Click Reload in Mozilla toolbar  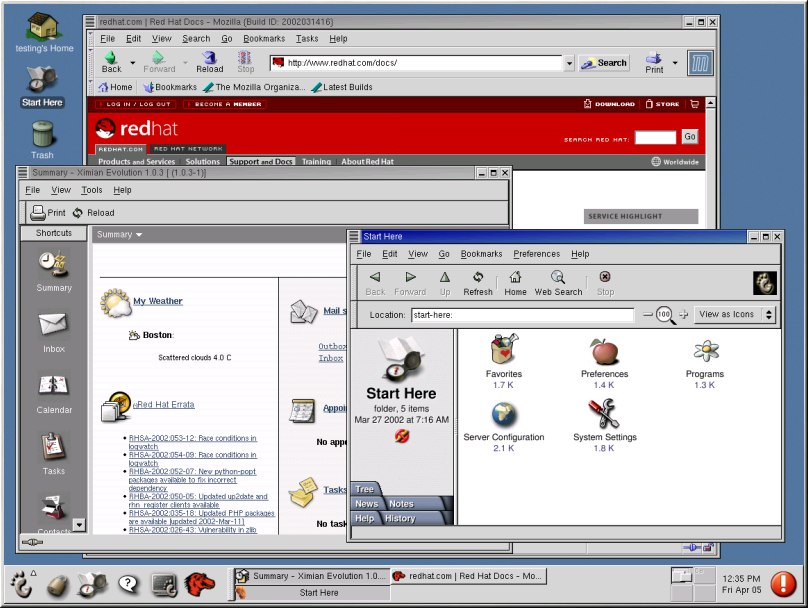(209, 62)
